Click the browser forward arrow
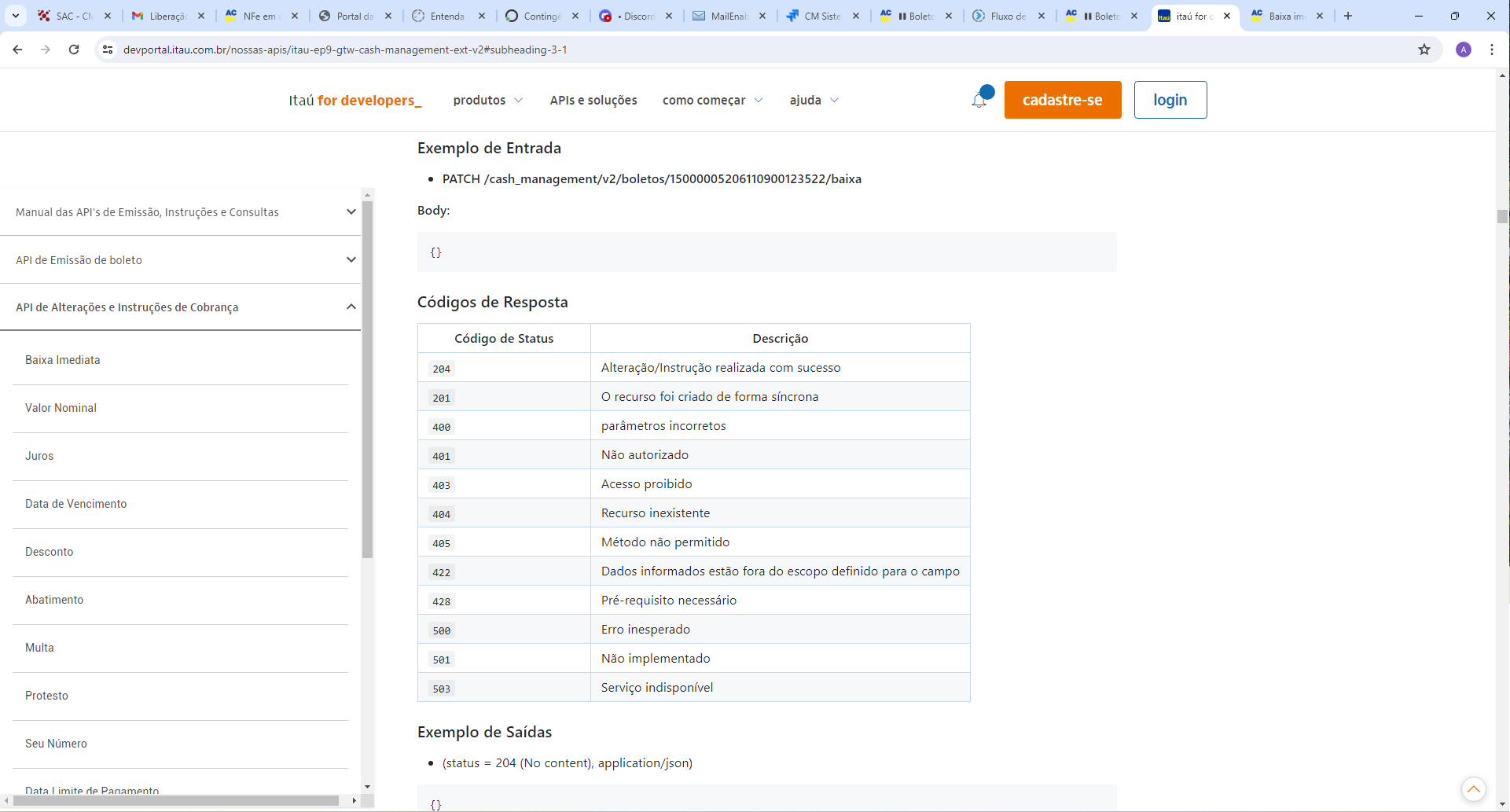The width and height of the screenshot is (1510, 812). [46, 50]
